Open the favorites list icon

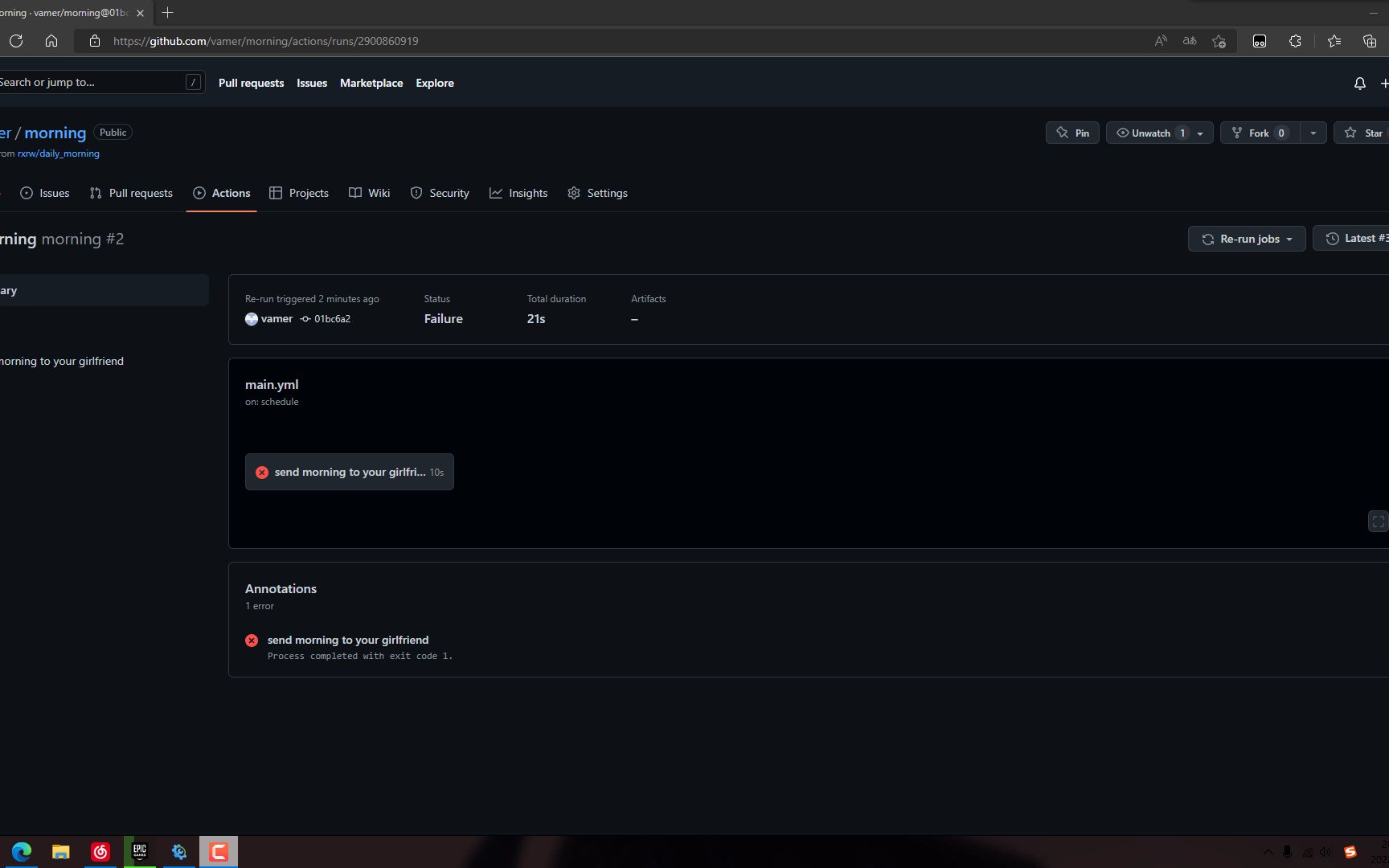(x=1334, y=41)
